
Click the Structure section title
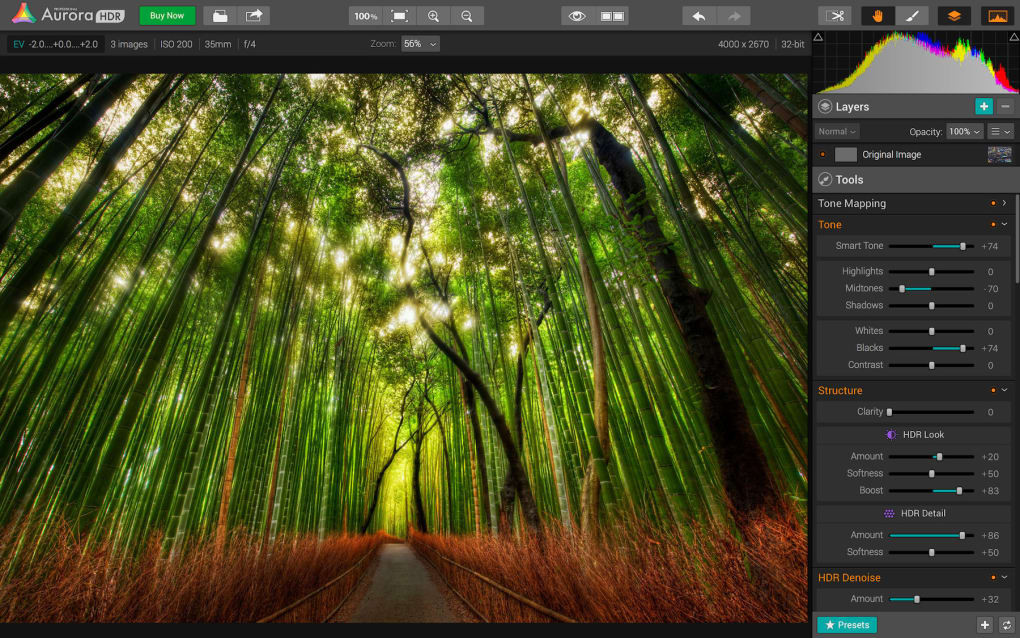pos(840,390)
